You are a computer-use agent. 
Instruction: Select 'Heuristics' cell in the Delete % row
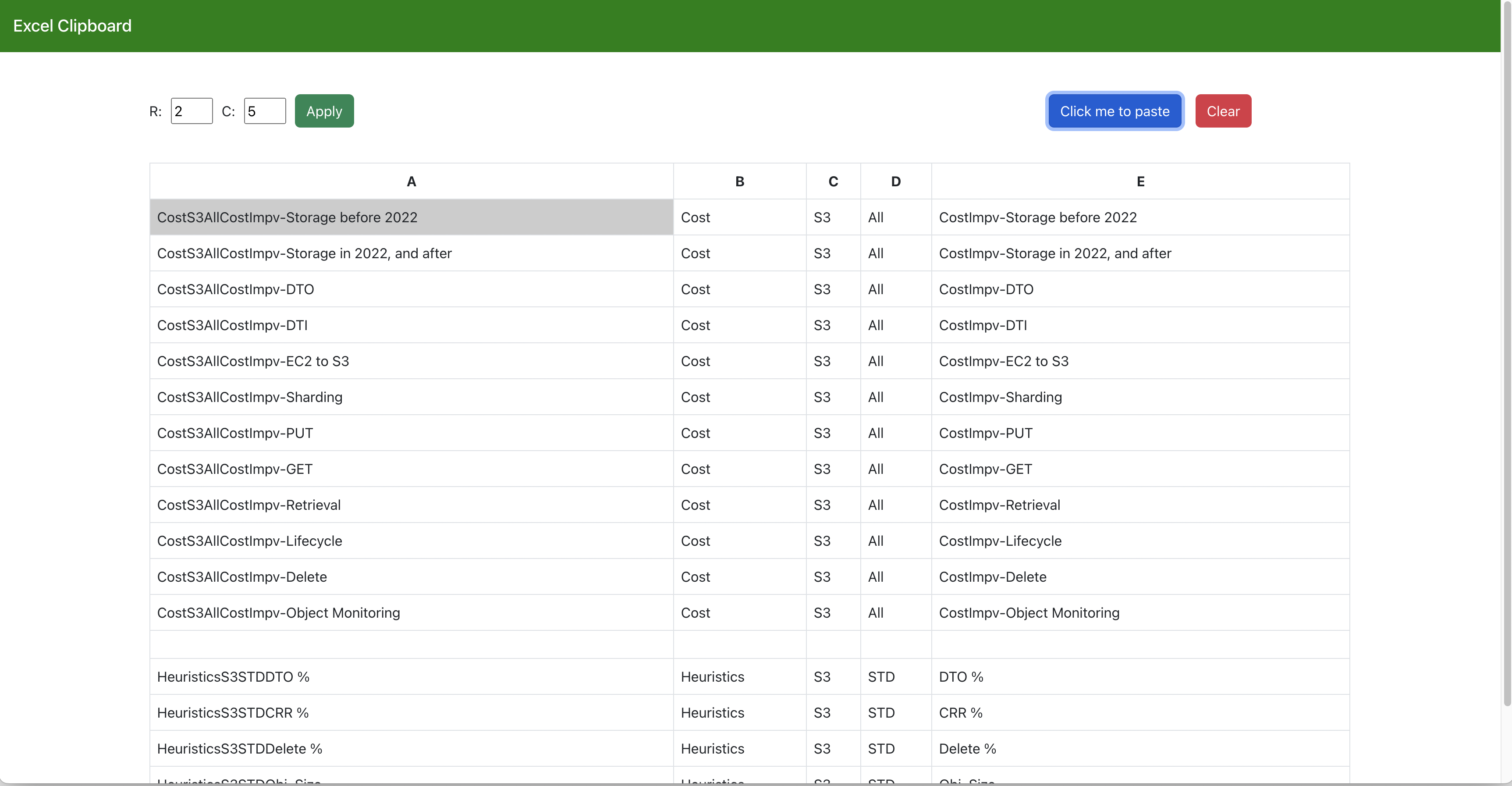[740, 748]
